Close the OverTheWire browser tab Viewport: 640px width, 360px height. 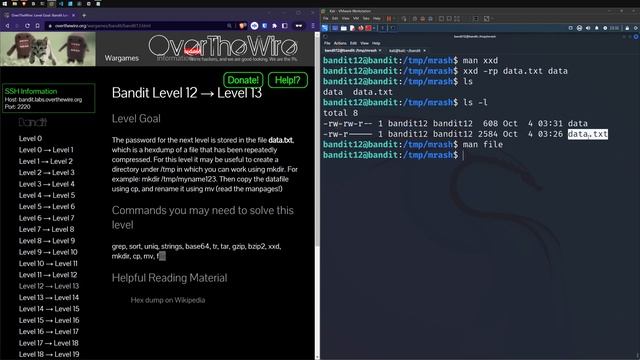point(73,15)
